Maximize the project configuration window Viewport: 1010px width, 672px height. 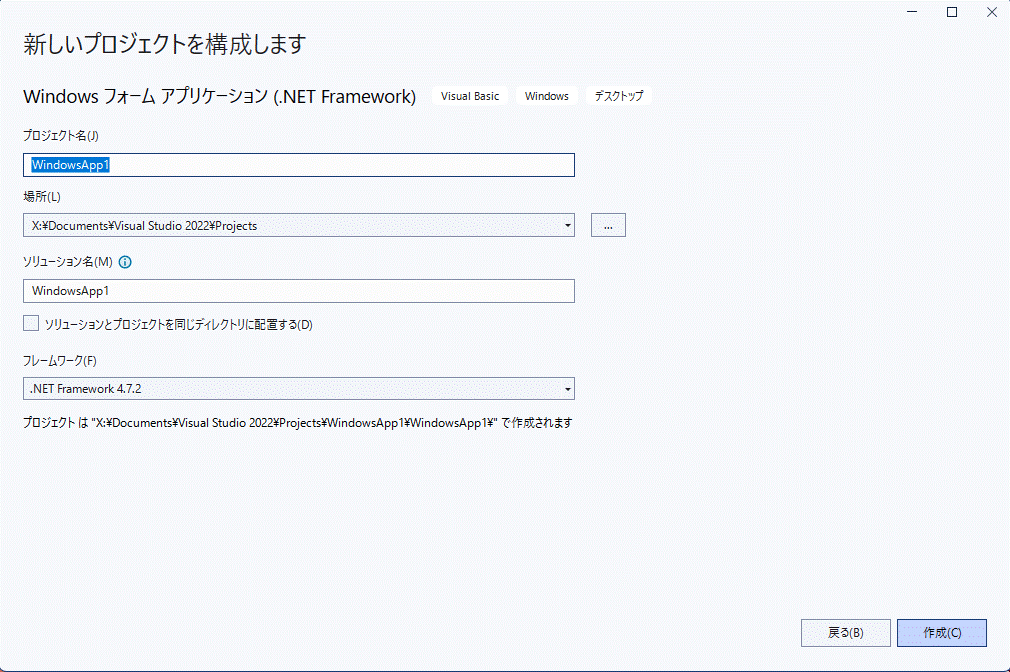(x=952, y=12)
